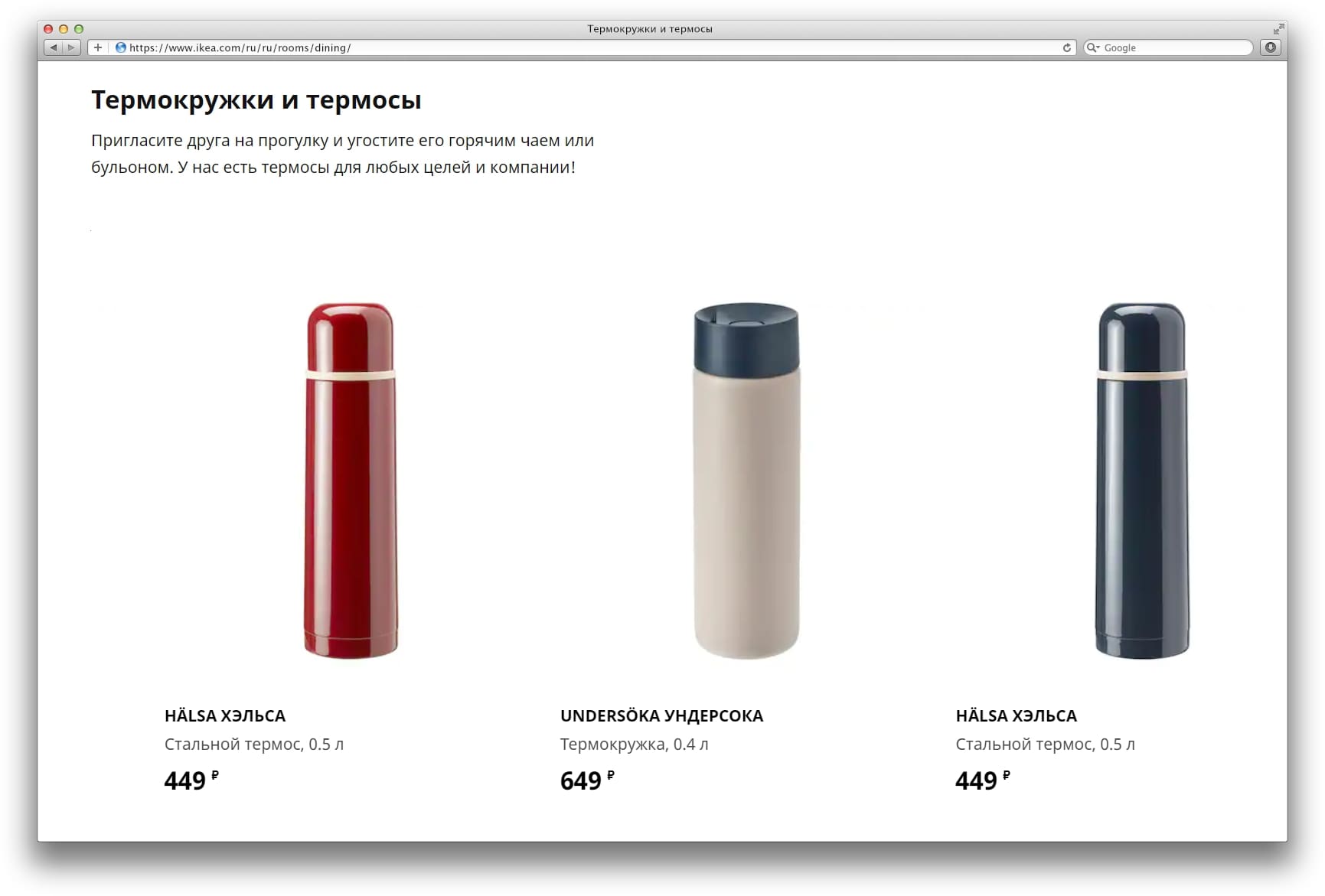Image resolution: width=1325 pixels, height=896 pixels.
Task: Click the Термокружка, 0.4 л description
Action: pyautogui.click(x=634, y=744)
